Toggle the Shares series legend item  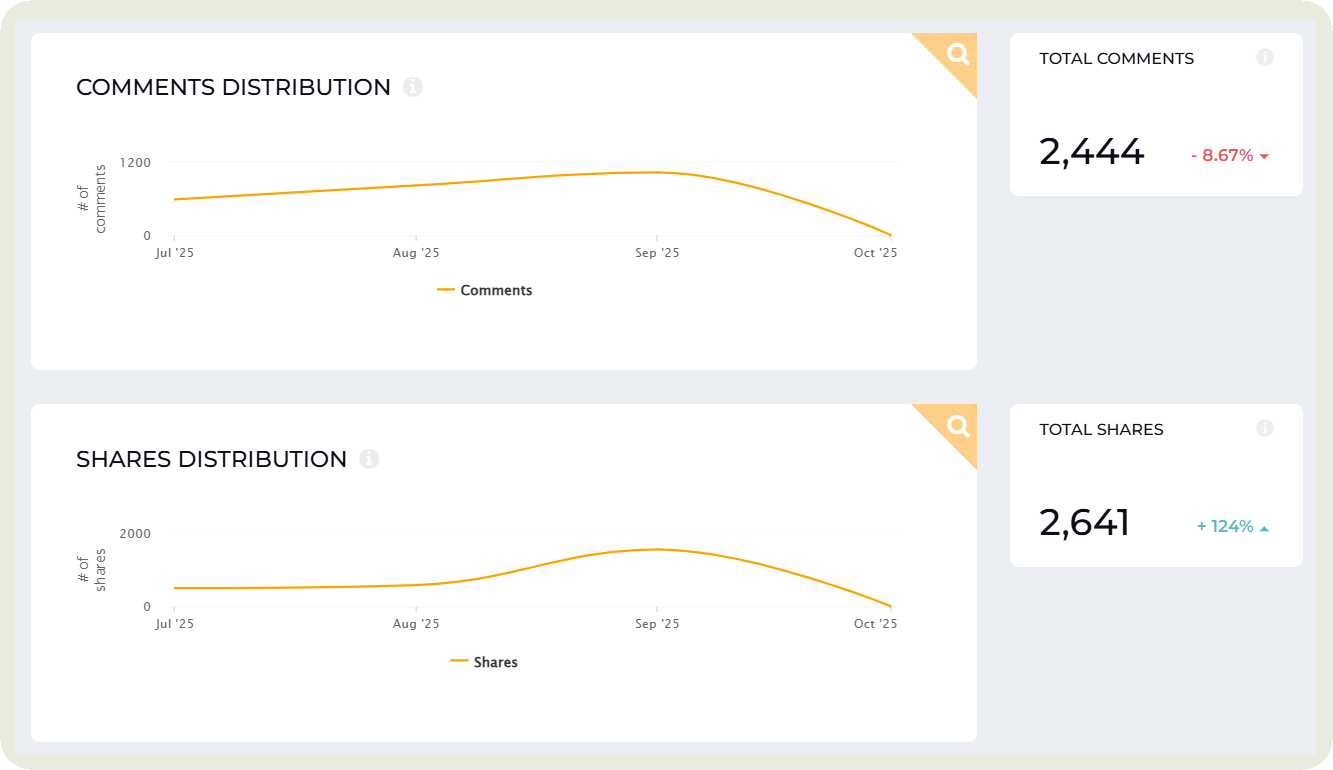click(496, 662)
